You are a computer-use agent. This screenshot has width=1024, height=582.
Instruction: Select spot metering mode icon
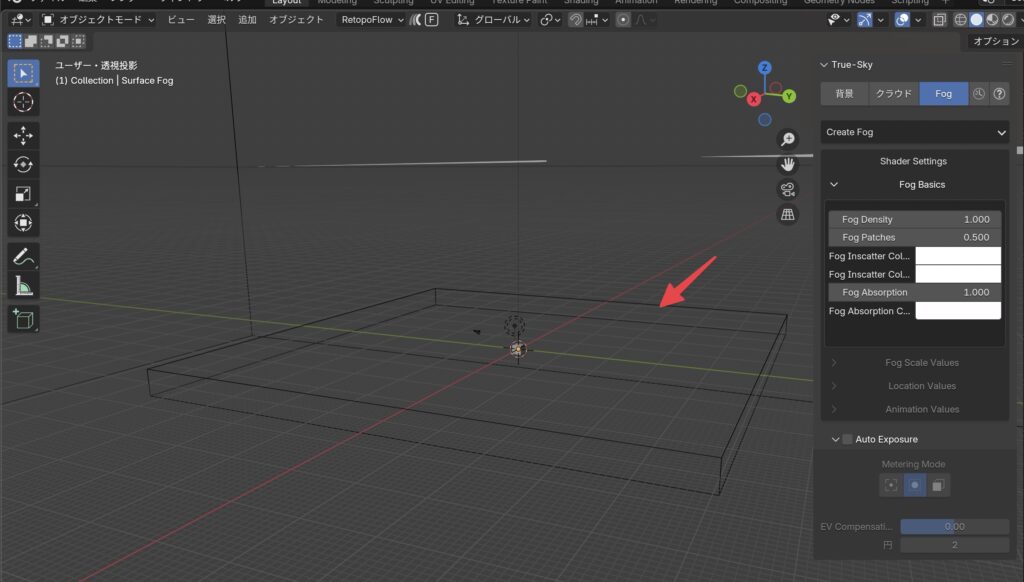point(891,485)
